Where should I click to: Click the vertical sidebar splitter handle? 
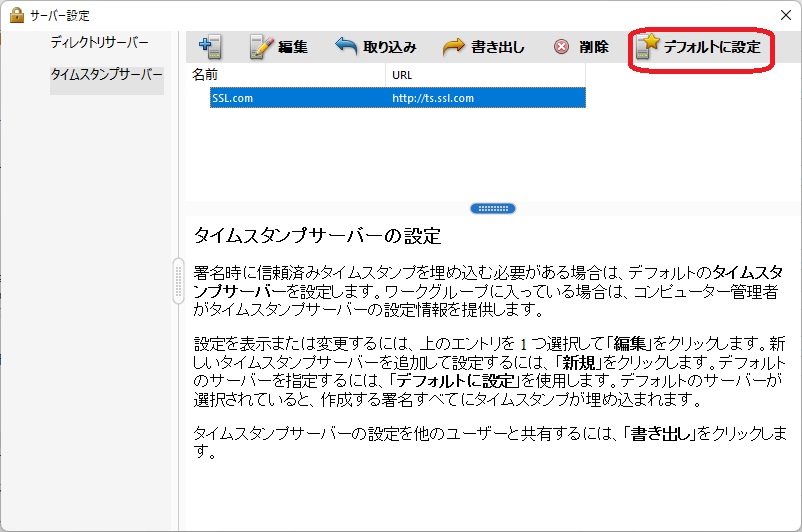pyautogui.click(x=178, y=274)
